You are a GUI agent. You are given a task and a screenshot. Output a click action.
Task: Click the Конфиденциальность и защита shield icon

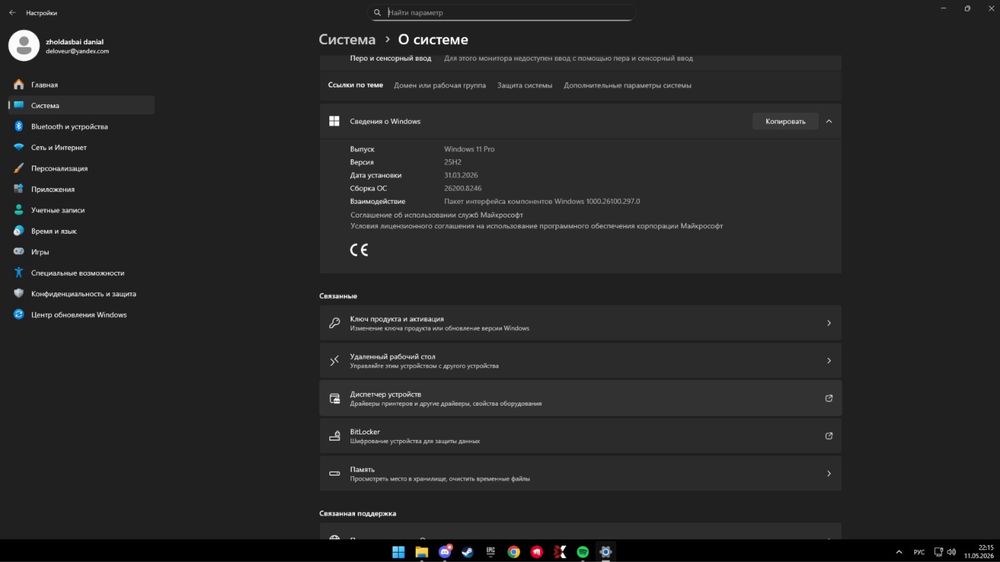(18, 293)
